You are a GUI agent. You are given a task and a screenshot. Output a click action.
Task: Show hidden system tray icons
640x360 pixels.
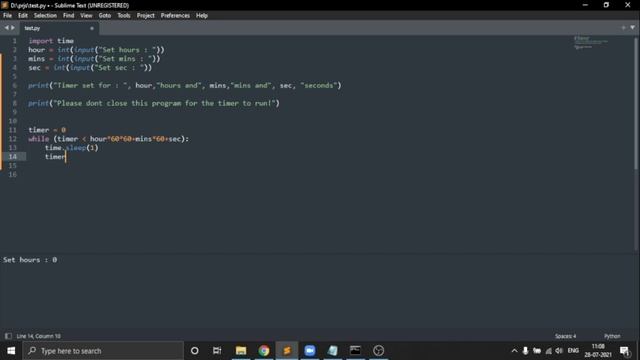tap(514, 351)
